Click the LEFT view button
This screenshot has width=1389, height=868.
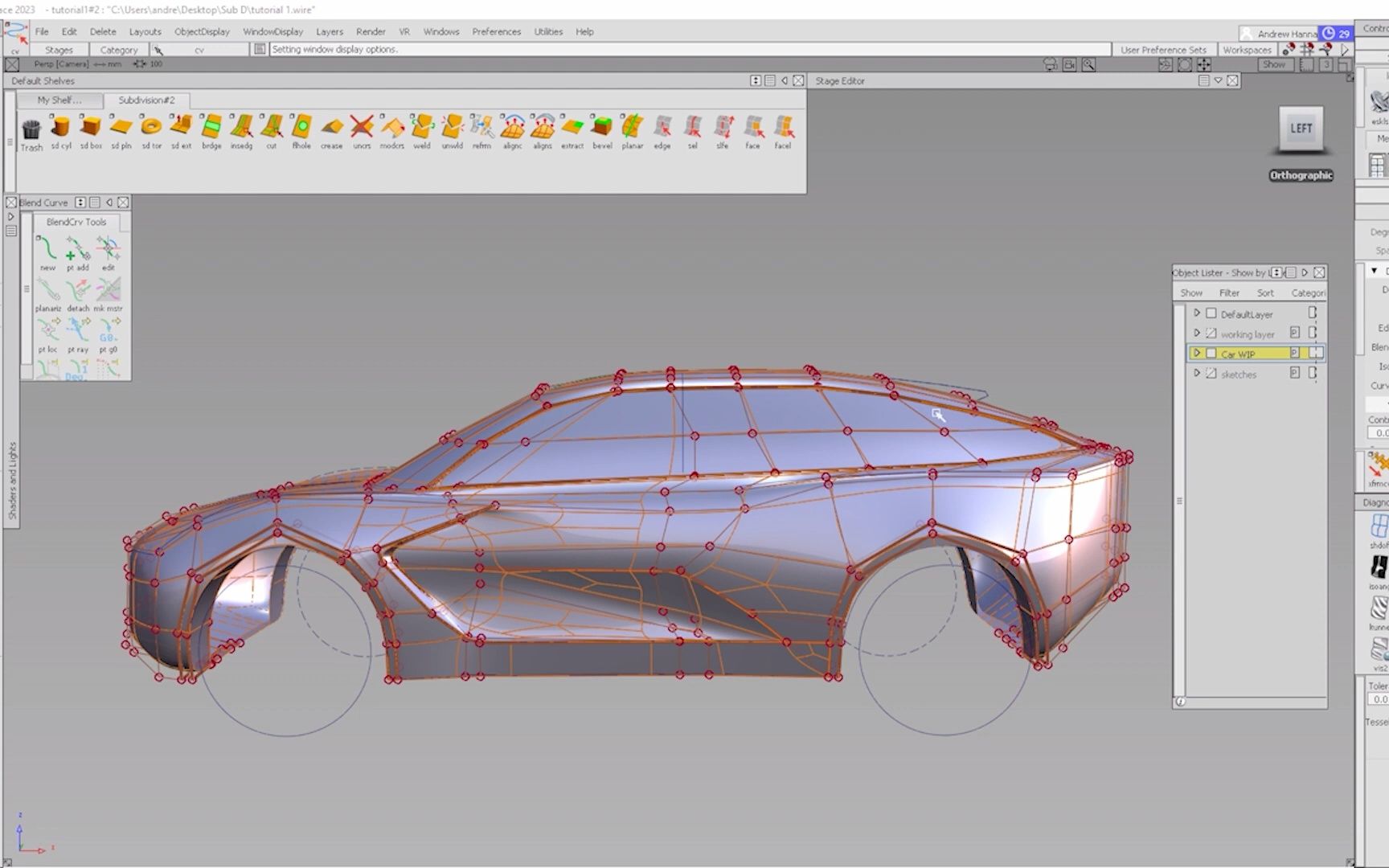pos(1301,129)
